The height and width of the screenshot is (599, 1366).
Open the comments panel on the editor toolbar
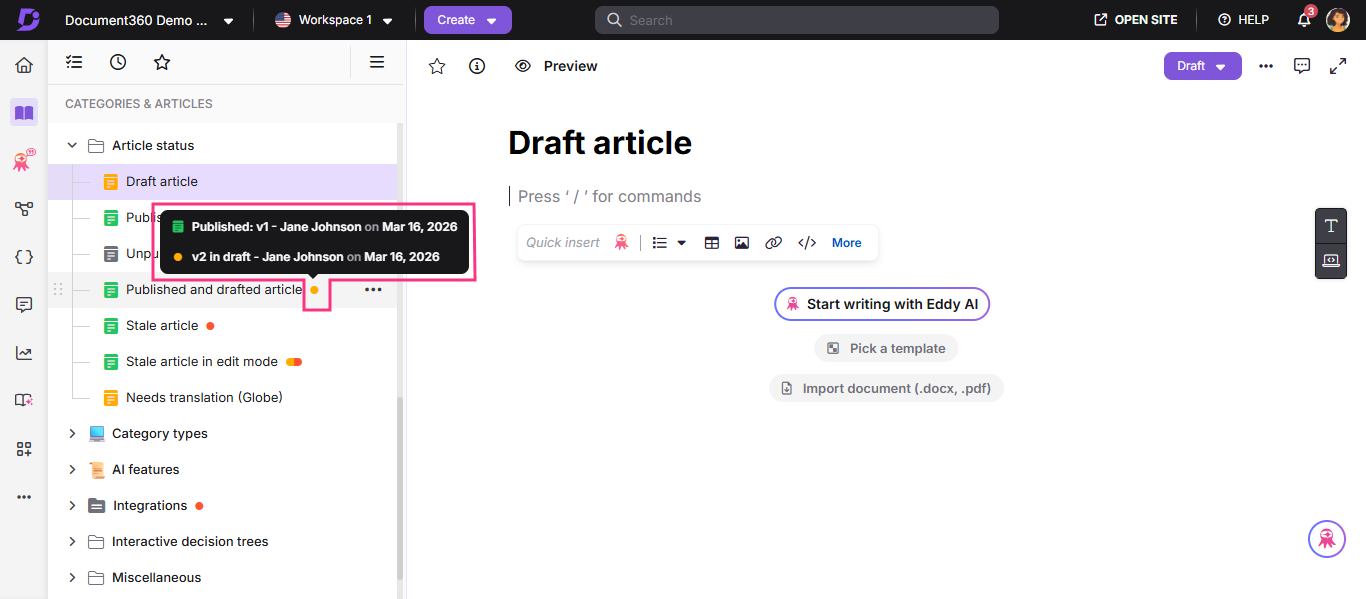coord(1302,65)
